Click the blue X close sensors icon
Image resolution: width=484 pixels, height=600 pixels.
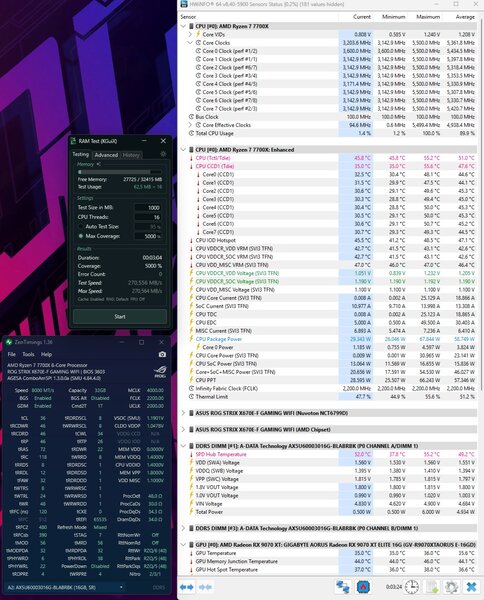[x=471, y=587]
